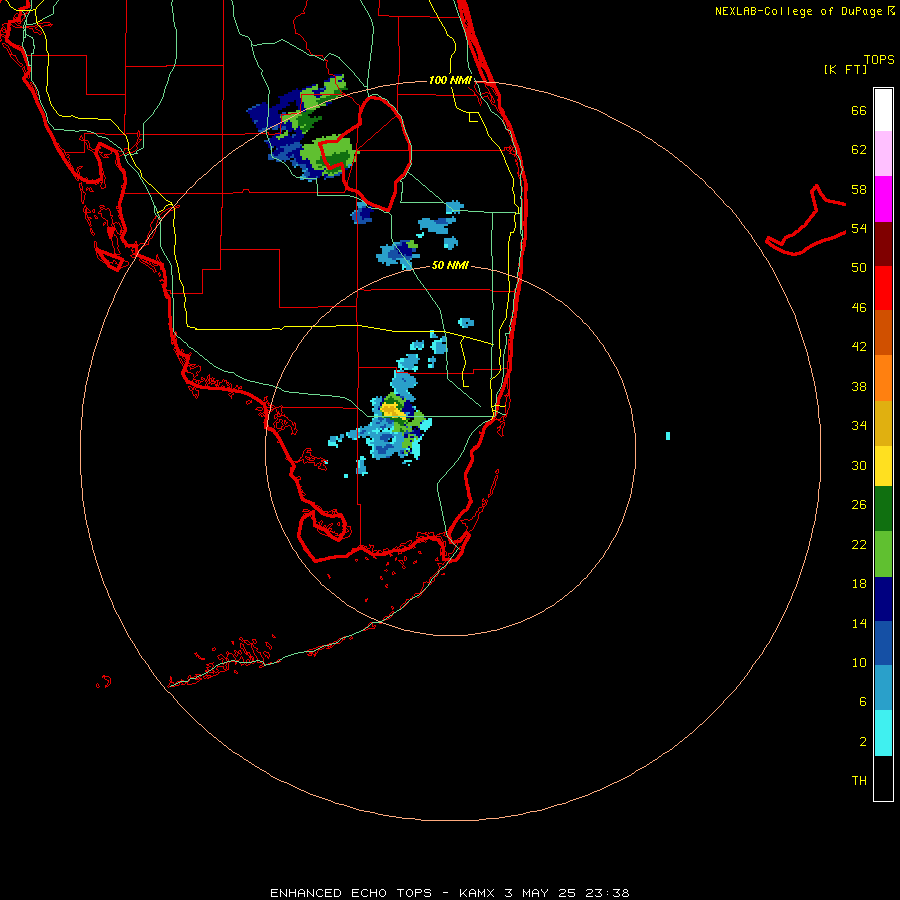Image resolution: width=900 pixels, height=900 pixels.
Task: Click the legend value 10
Action: [859, 662]
